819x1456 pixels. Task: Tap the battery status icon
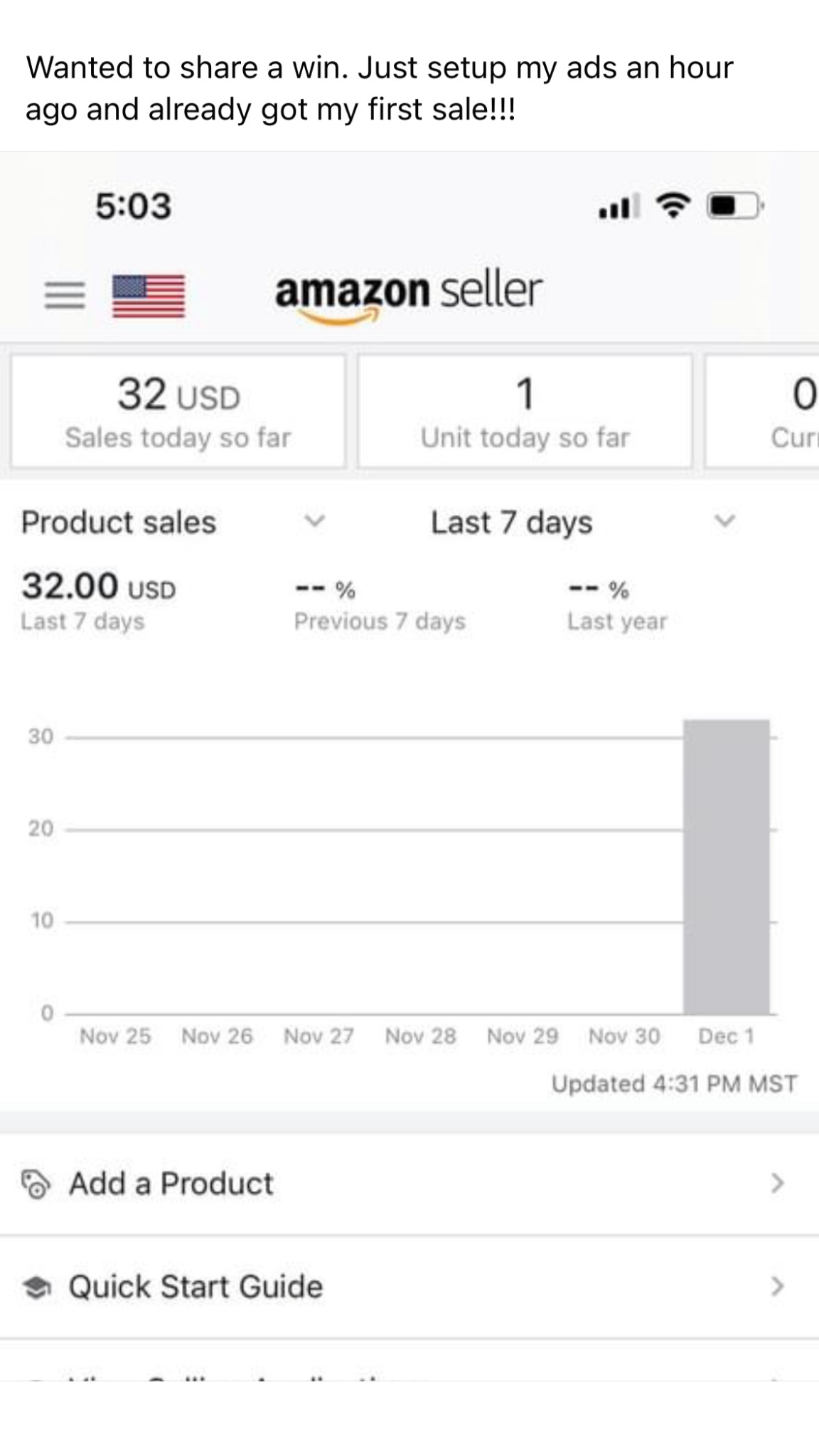[735, 206]
